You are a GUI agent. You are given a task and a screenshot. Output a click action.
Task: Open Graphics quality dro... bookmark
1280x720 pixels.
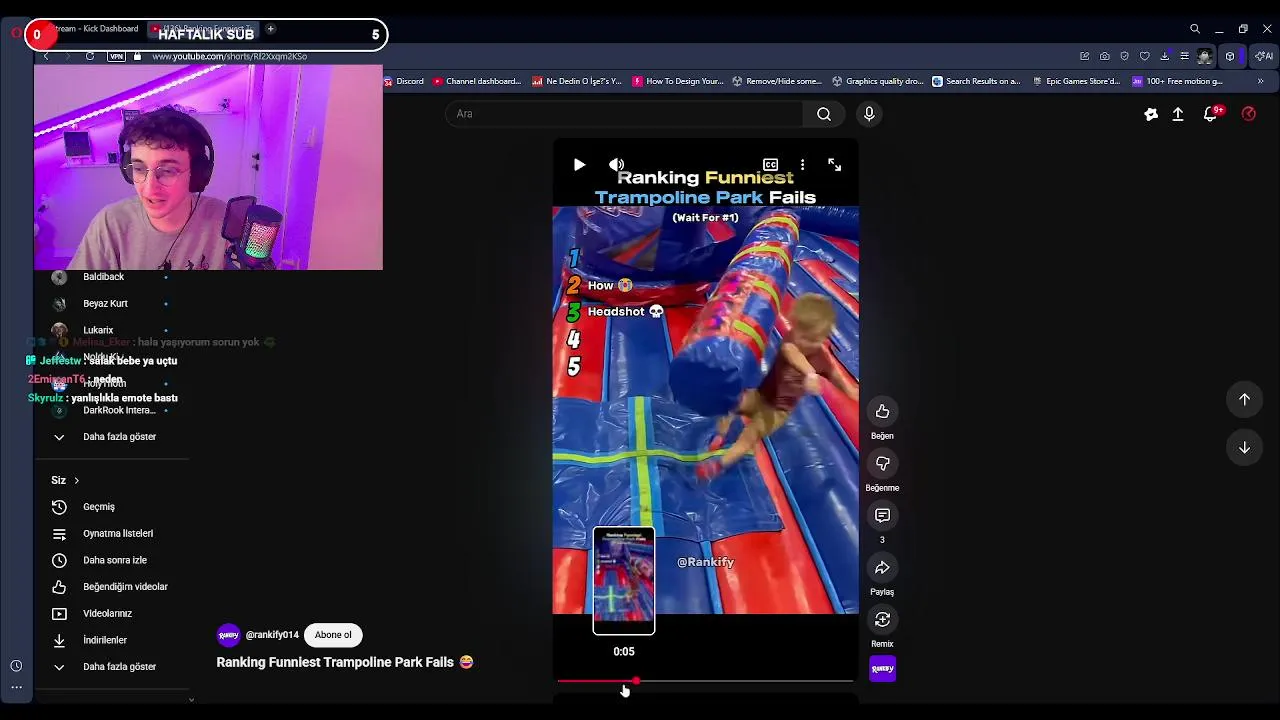coord(877,81)
